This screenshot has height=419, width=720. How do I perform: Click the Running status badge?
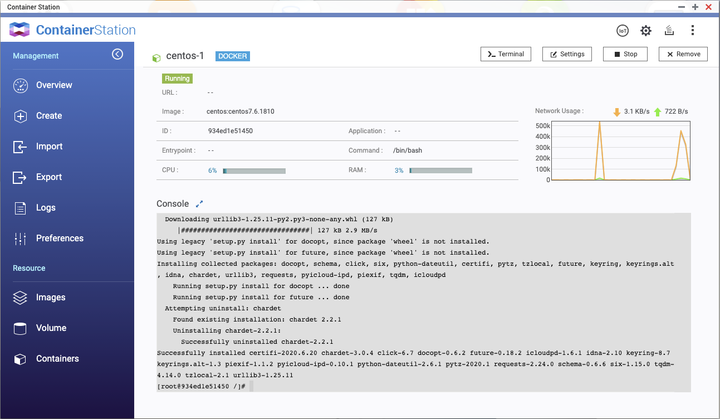pos(177,79)
